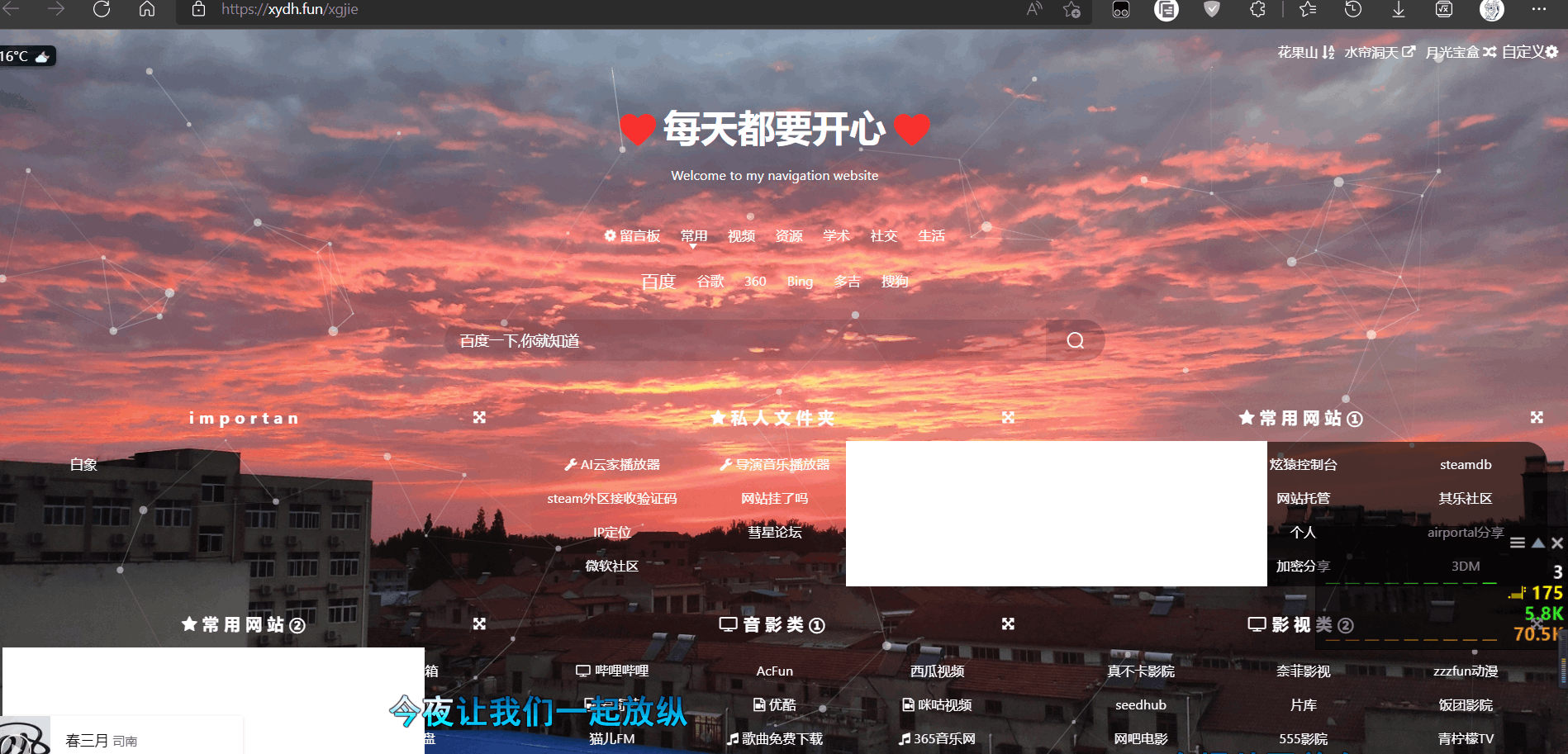Select 谷歌 as the search engine
Screen dimensions: 1568x754
(710, 282)
